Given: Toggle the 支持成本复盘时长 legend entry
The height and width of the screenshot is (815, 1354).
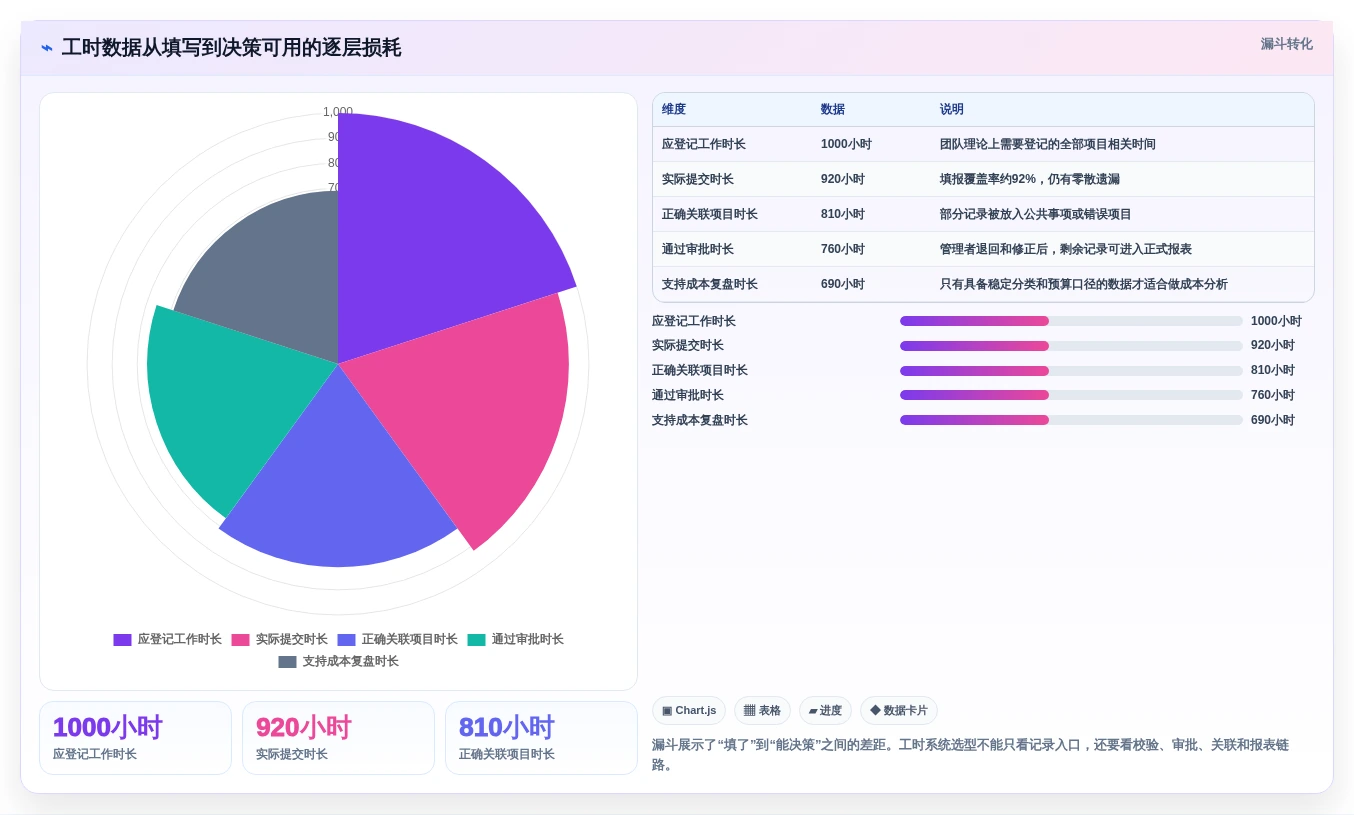Looking at the screenshot, I should coord(338,661).
